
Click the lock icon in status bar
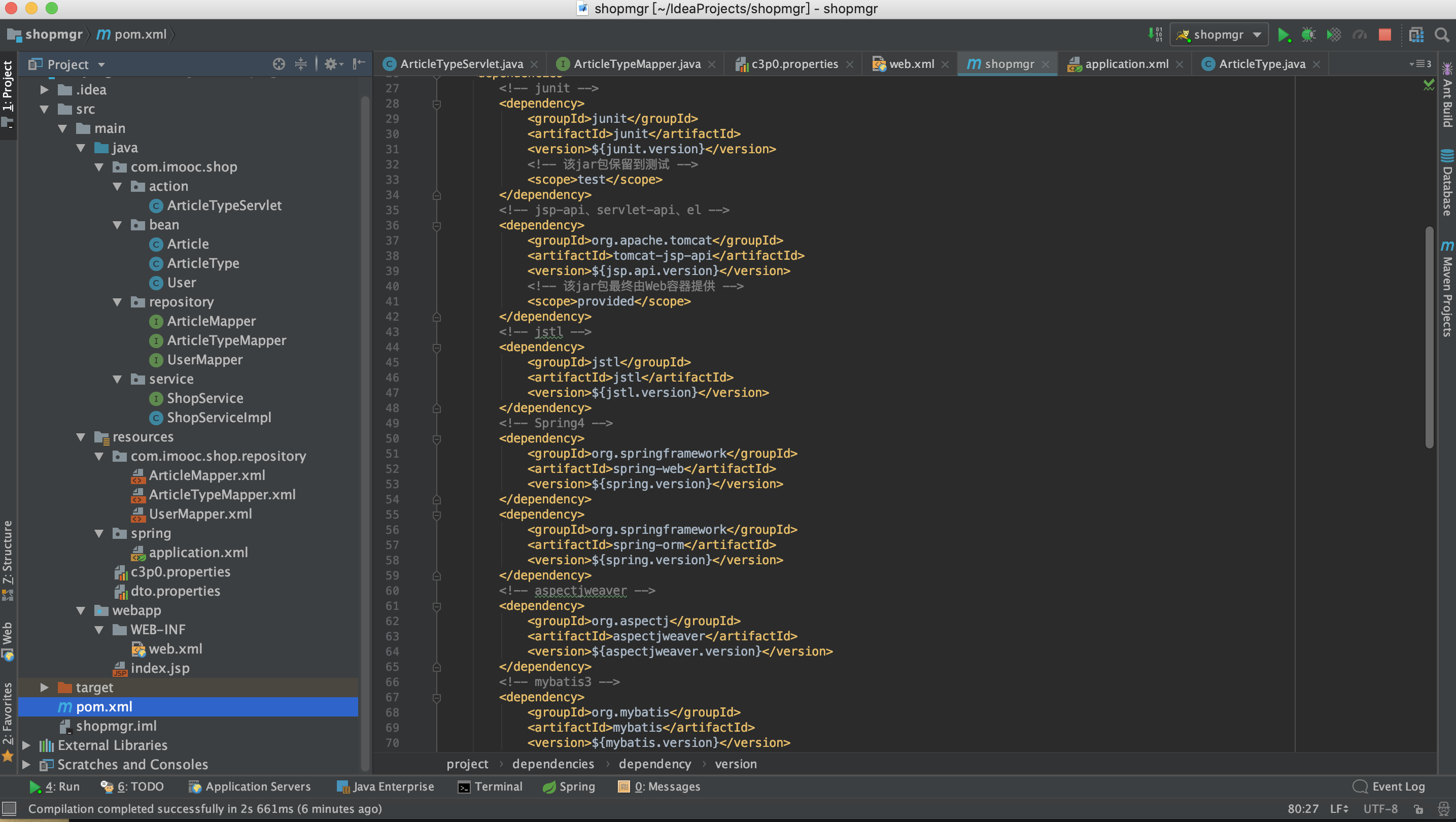tap(1418, 809)
